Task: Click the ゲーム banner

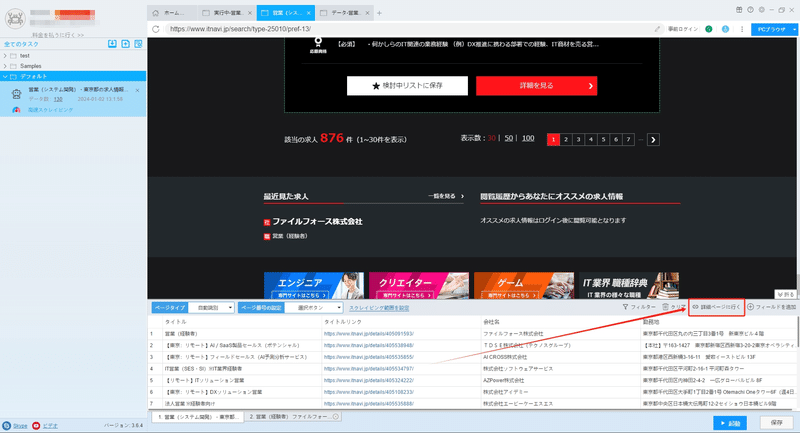Action: [524, 286]
